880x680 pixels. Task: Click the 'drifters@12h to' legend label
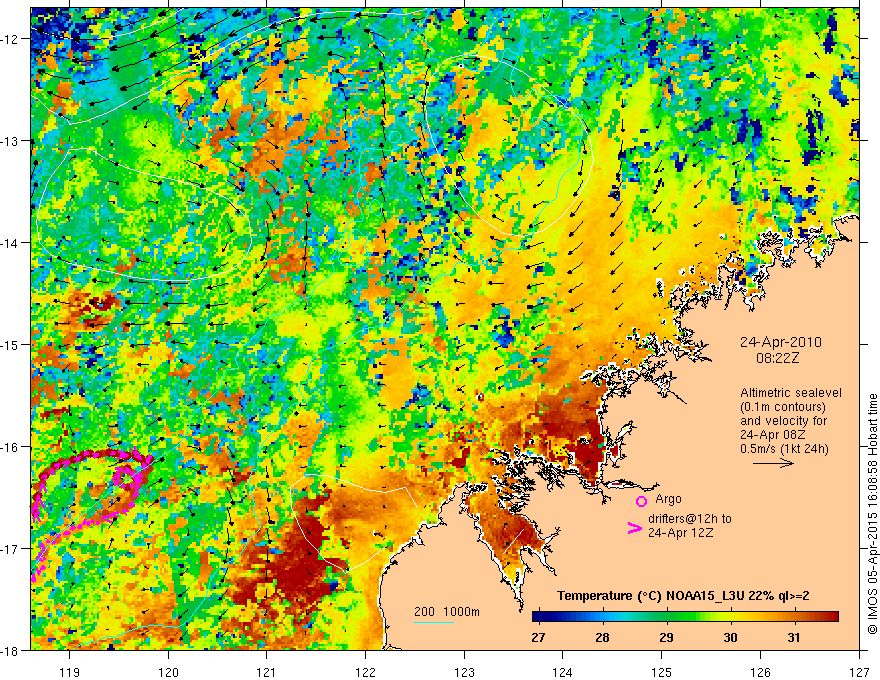click(690, 518)
